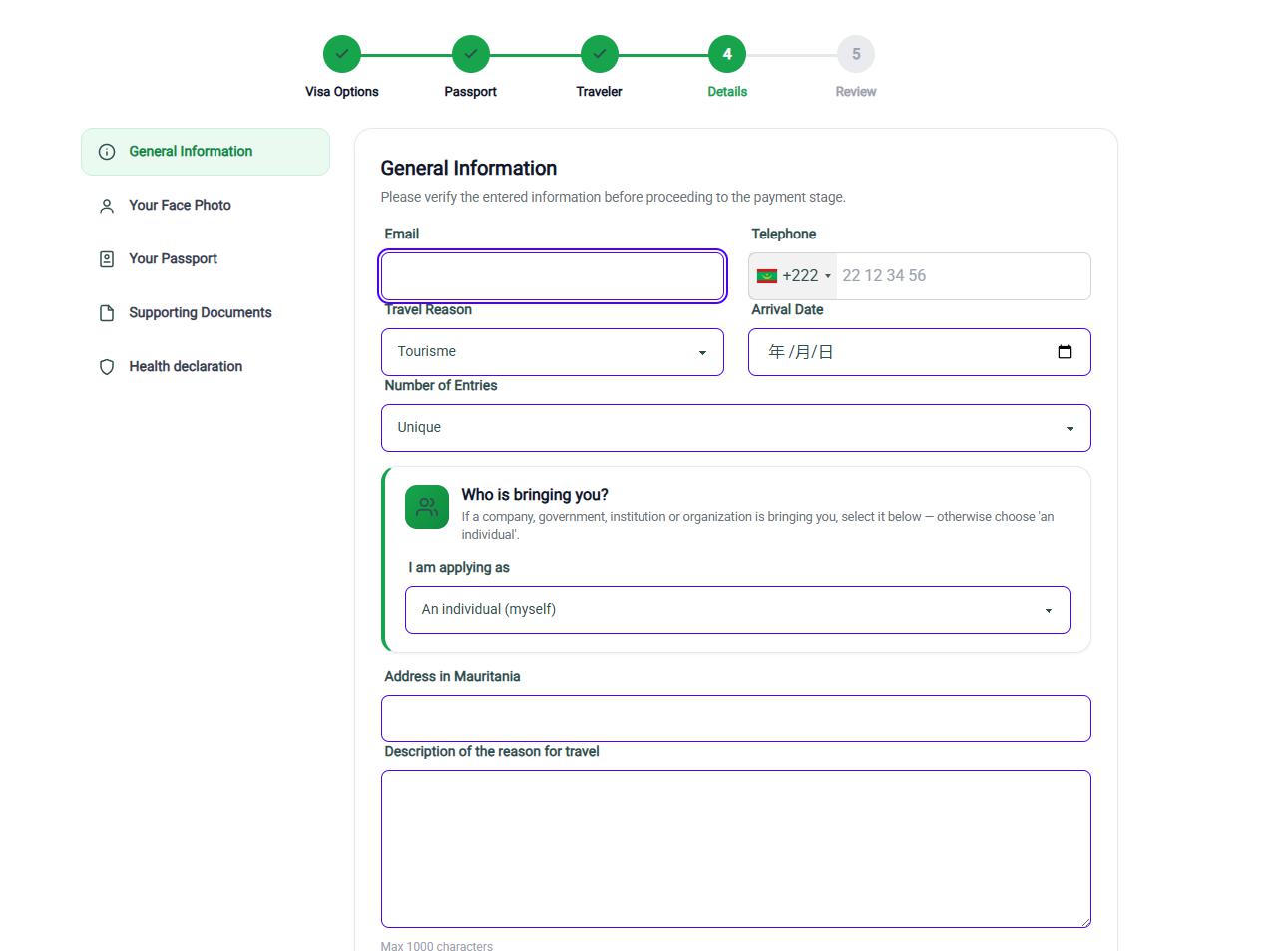
Task: Click the 'Who is bringing you?' title
Action: [x=535, y=495]
